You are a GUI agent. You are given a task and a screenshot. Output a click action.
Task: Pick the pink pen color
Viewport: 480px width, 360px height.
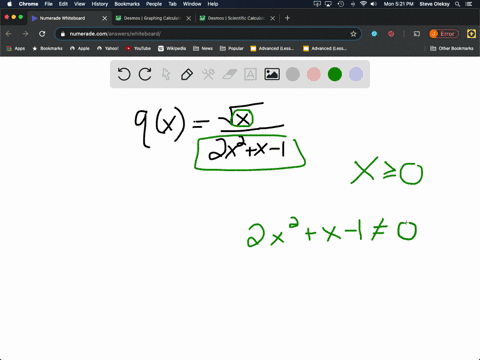pyautogui.click(x=314, y=74)
